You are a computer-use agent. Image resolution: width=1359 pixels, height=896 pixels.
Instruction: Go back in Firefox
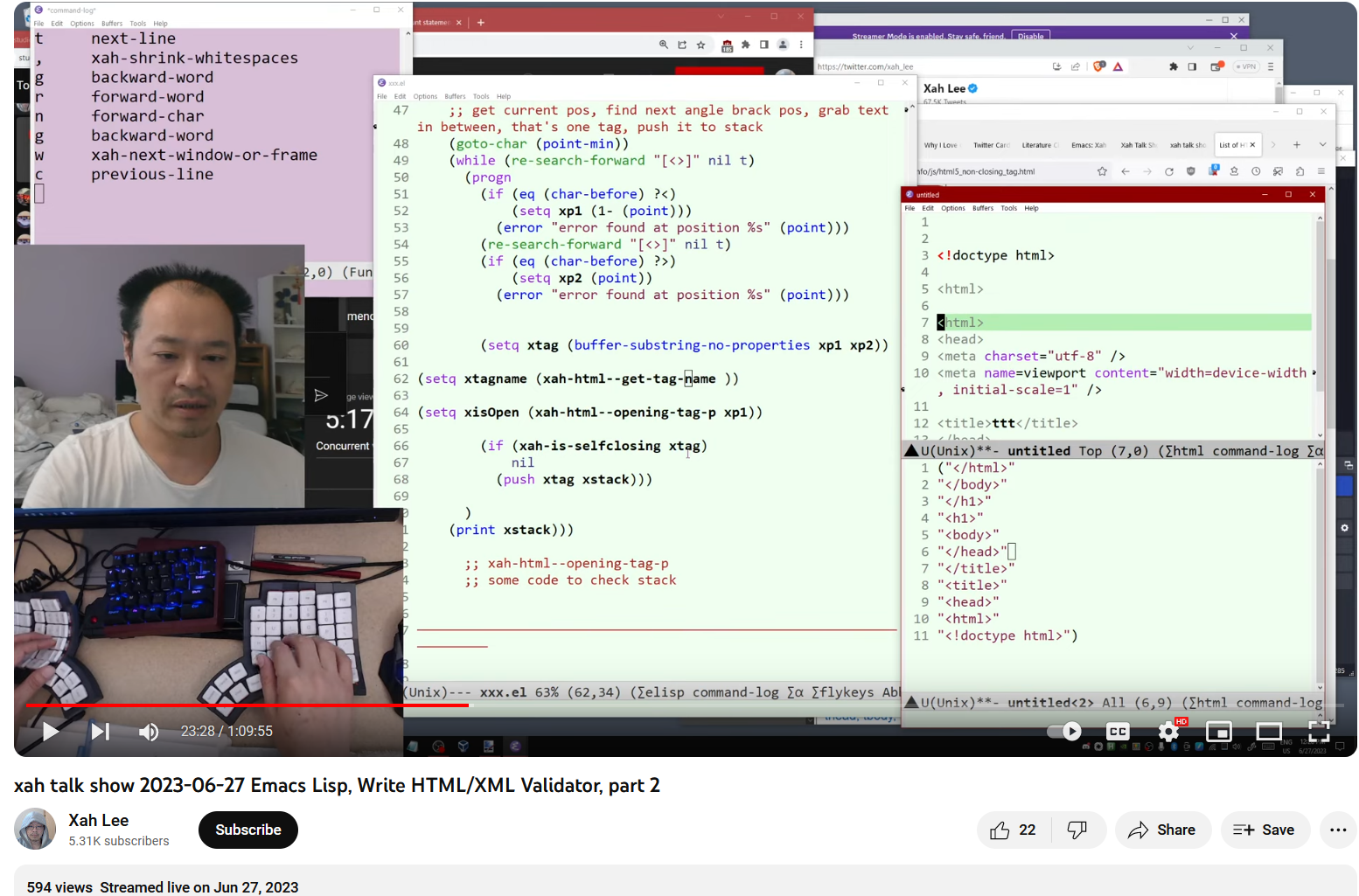tap(1126, 171)
